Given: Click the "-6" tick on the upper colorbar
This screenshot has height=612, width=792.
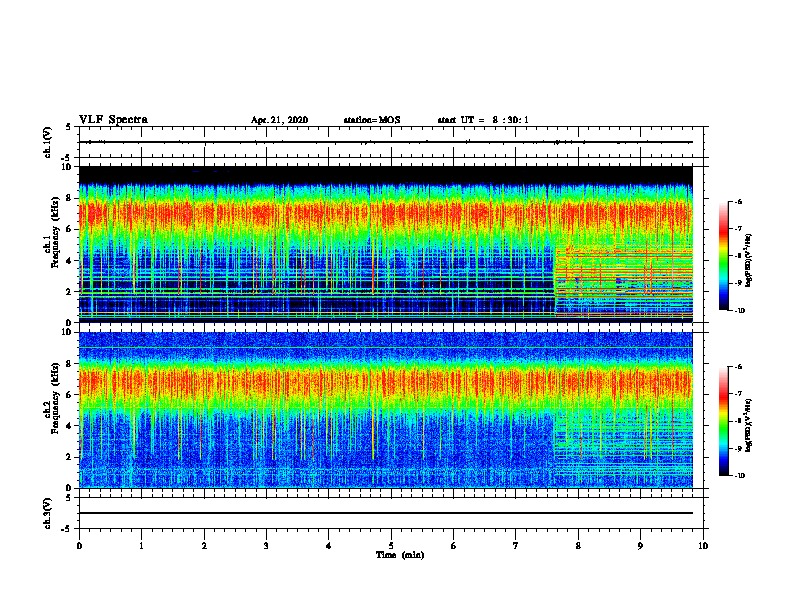Looking at the screenshot, I should (738, 201).
